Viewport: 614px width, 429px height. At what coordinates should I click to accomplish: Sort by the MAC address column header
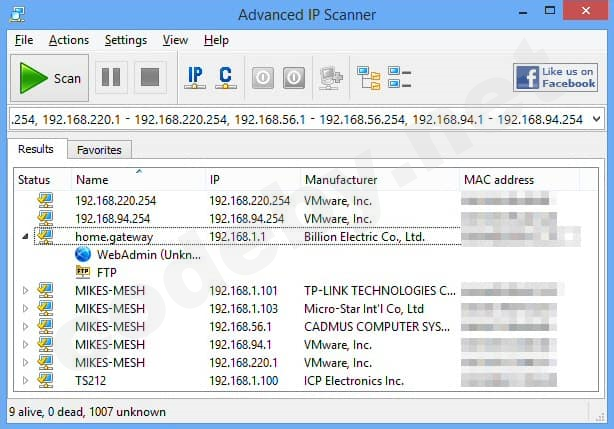point(519,180)
